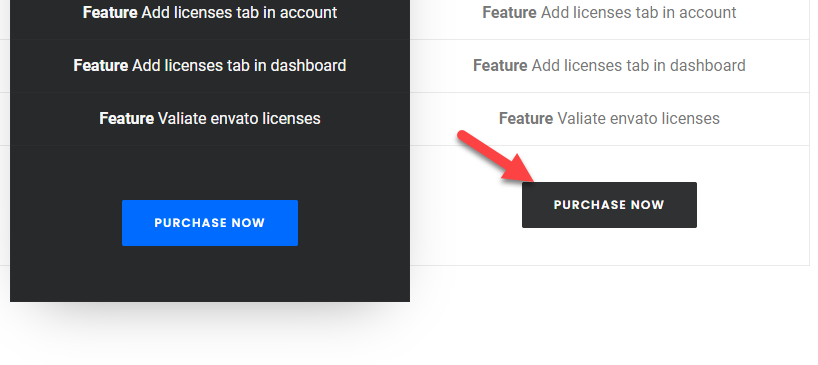The height and width of the screenshot is (365, 818).
Task: Click the dark PURCHASE NOW button
Action: click(609, 205)
